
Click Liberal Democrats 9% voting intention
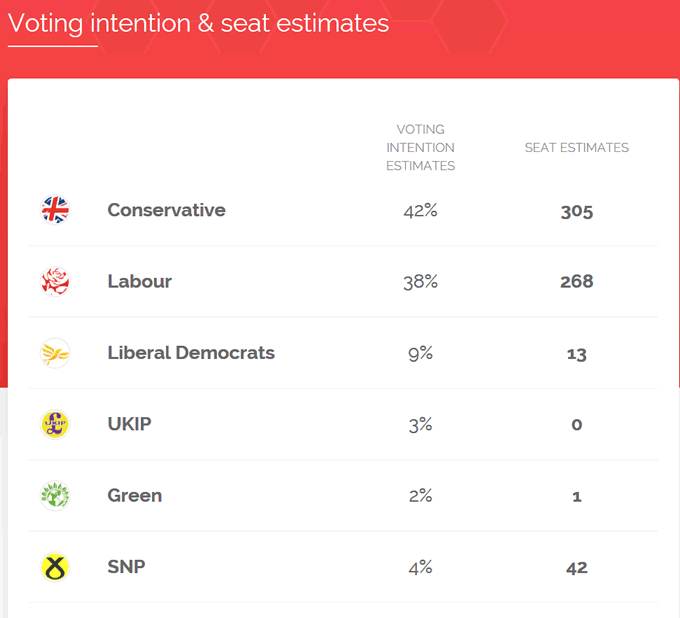[x=420, y=353]
